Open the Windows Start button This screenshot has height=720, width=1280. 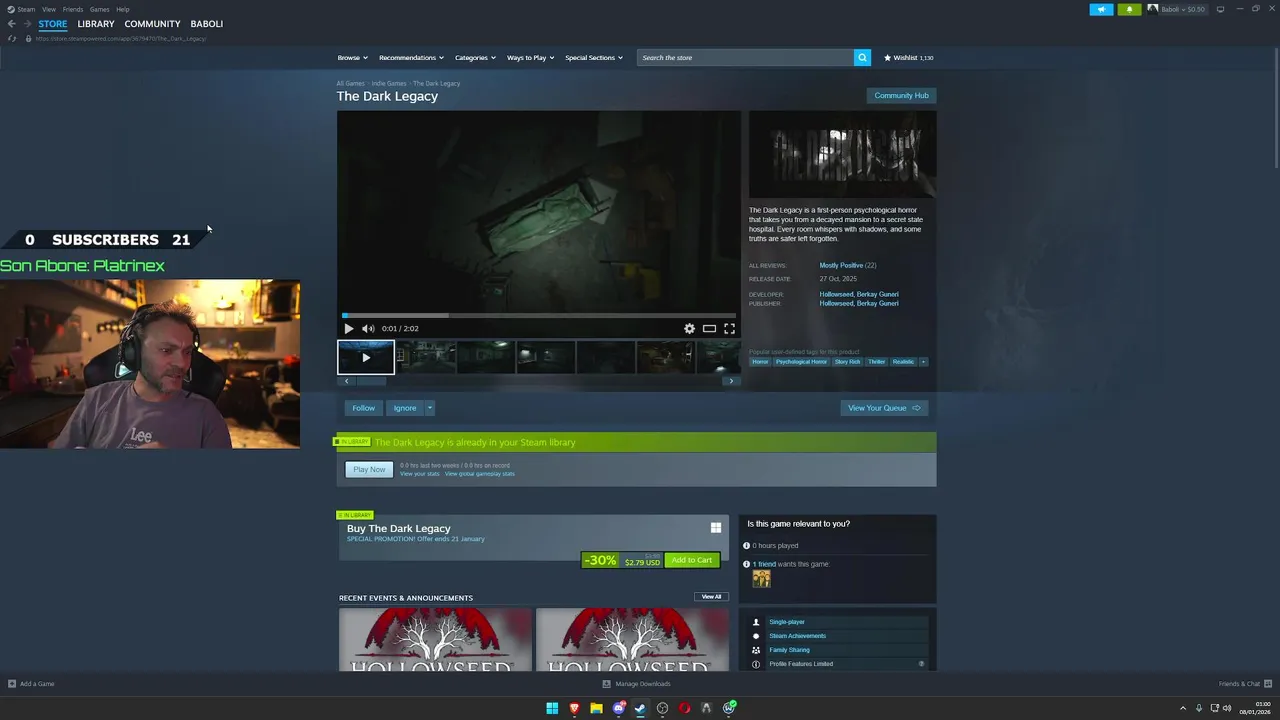tap(552, 708)
